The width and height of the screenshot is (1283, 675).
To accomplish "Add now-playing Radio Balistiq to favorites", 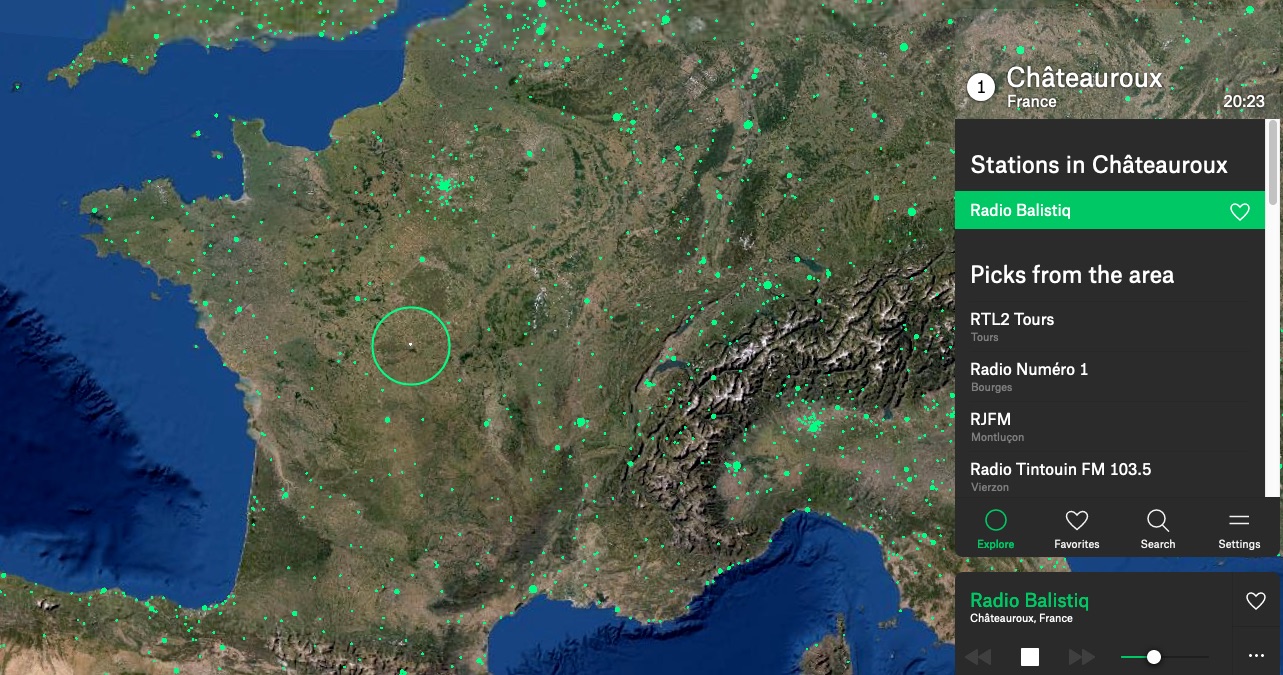I will coord(1256,601).
